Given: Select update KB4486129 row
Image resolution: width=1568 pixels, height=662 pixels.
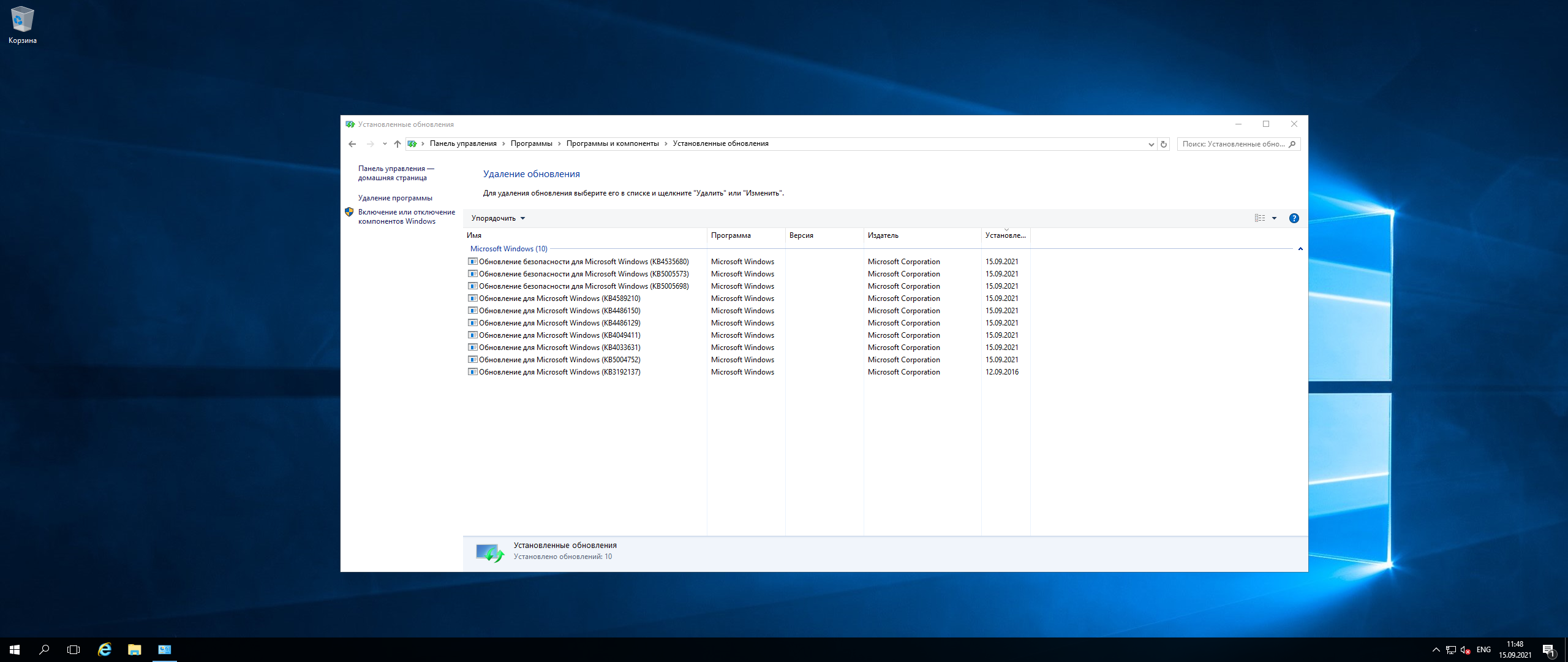Looking at the screenshot, I should pos(748,323).
